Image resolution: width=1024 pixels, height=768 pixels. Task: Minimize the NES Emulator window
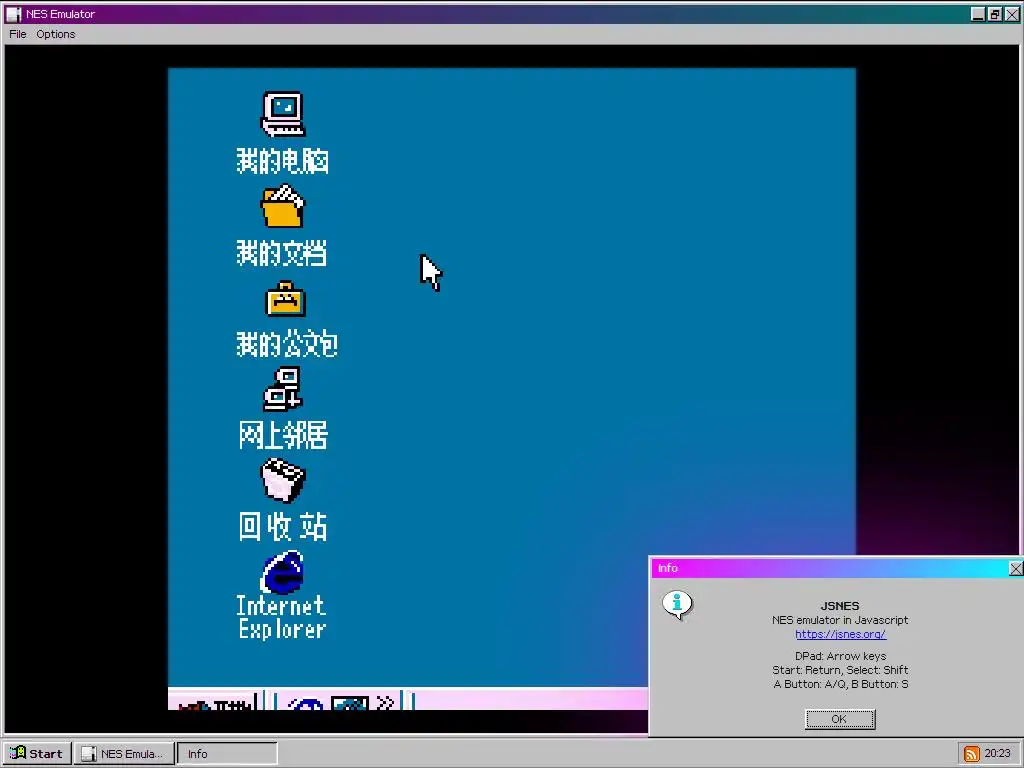click(978, 14)
